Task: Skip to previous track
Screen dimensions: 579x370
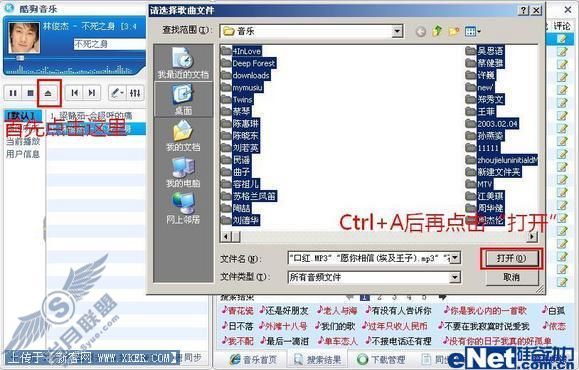Action: coord(75,93)
